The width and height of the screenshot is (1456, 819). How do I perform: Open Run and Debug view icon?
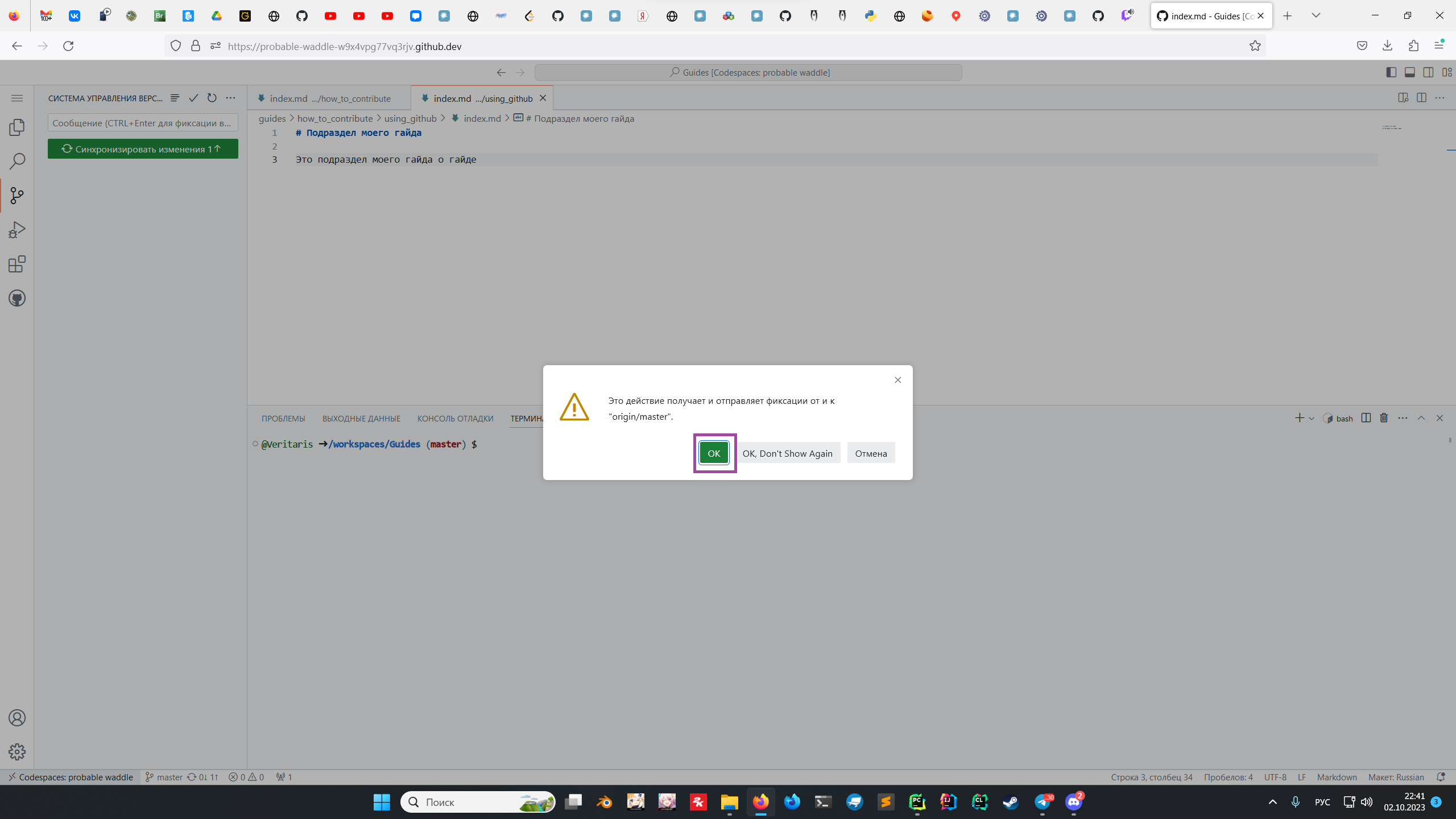[17, 230]
